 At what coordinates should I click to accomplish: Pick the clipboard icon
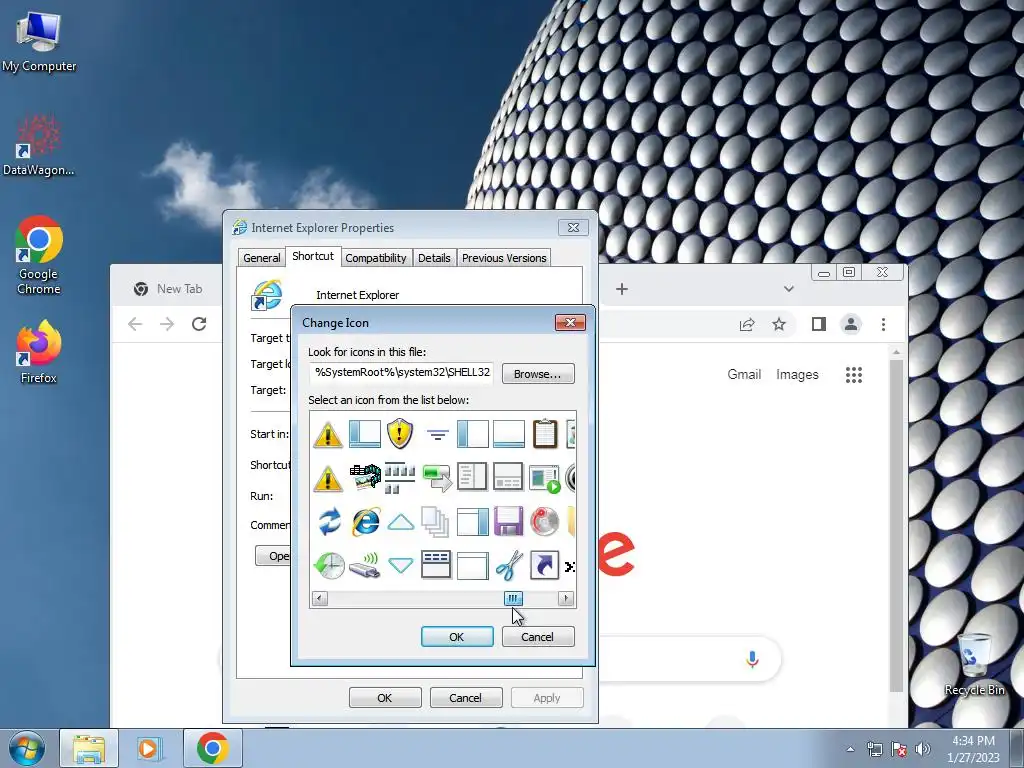(x=545, y=434)
